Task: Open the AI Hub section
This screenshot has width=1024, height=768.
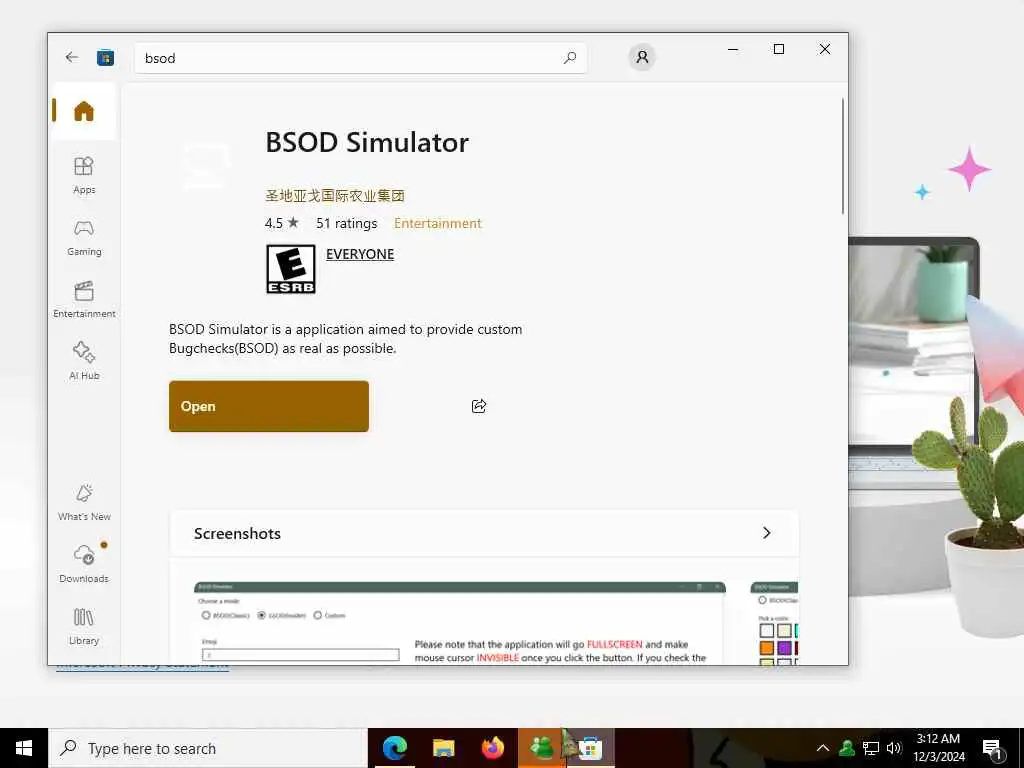Action: 84,360
